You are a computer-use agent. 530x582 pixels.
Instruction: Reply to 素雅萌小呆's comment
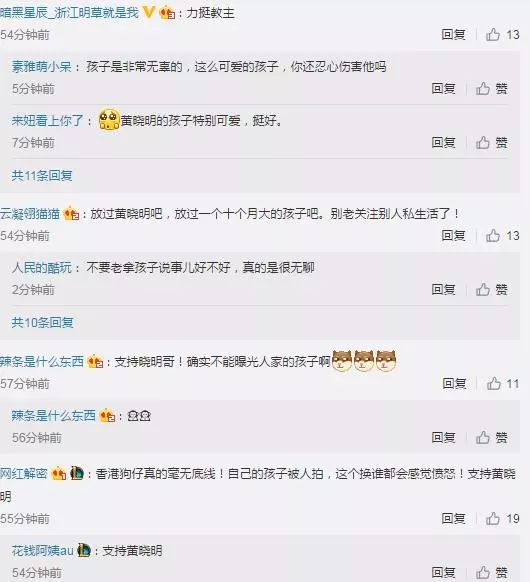[x=443, y=88]
